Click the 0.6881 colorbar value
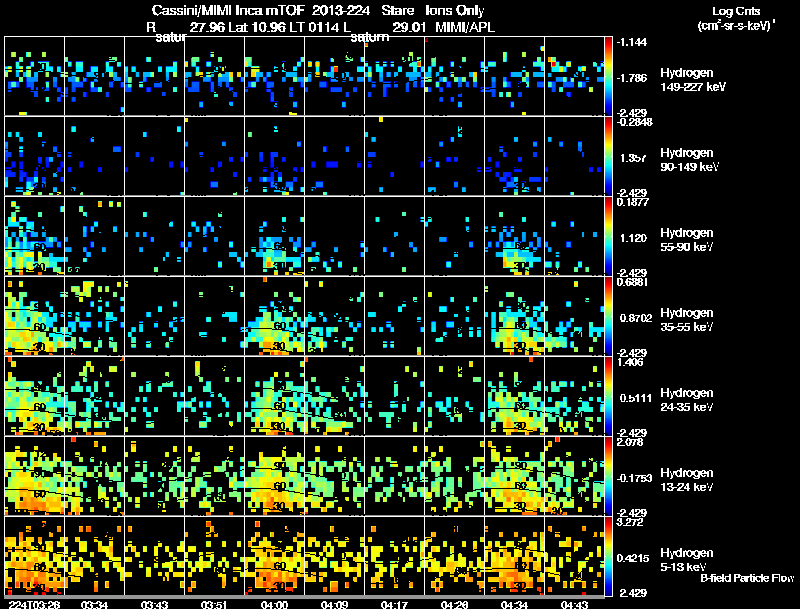Screen dimensions: 800x609 (x=633, y=282)
